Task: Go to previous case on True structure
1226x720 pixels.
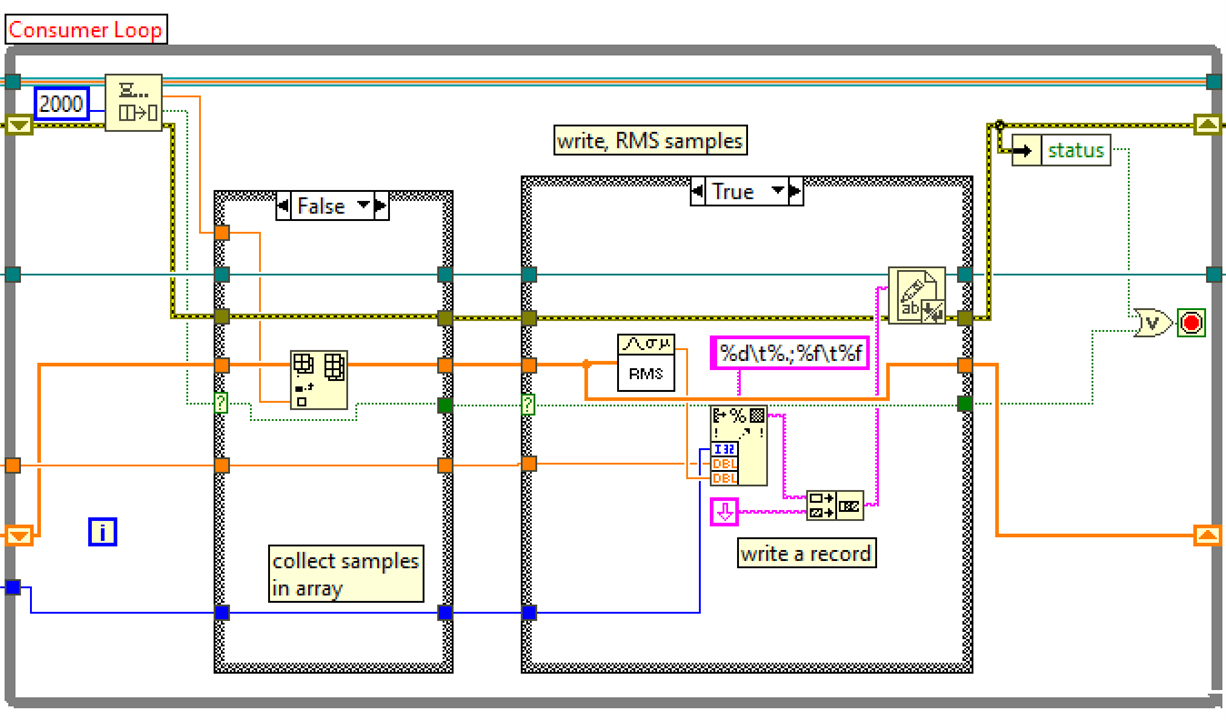Action: point(697,191)
